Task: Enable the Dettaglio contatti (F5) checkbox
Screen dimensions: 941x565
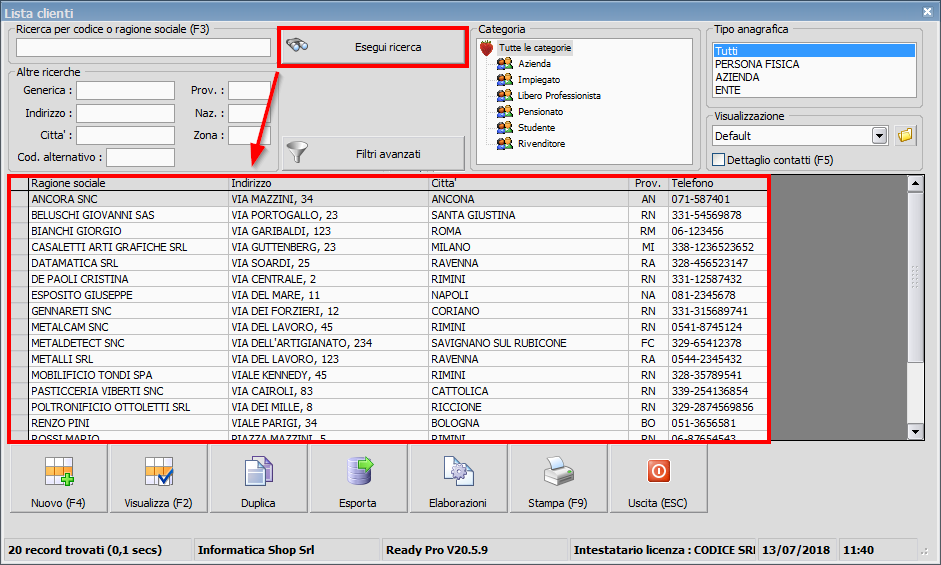Action: coord(719,160)
